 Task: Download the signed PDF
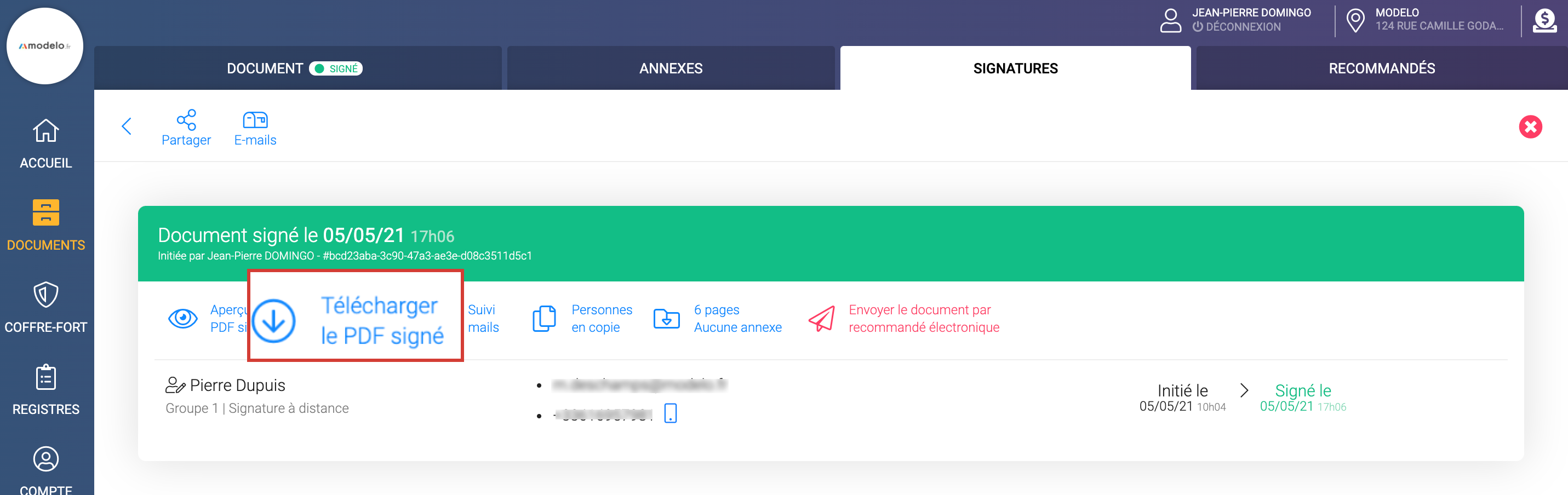pyautogui.click(x=356, y=320)
